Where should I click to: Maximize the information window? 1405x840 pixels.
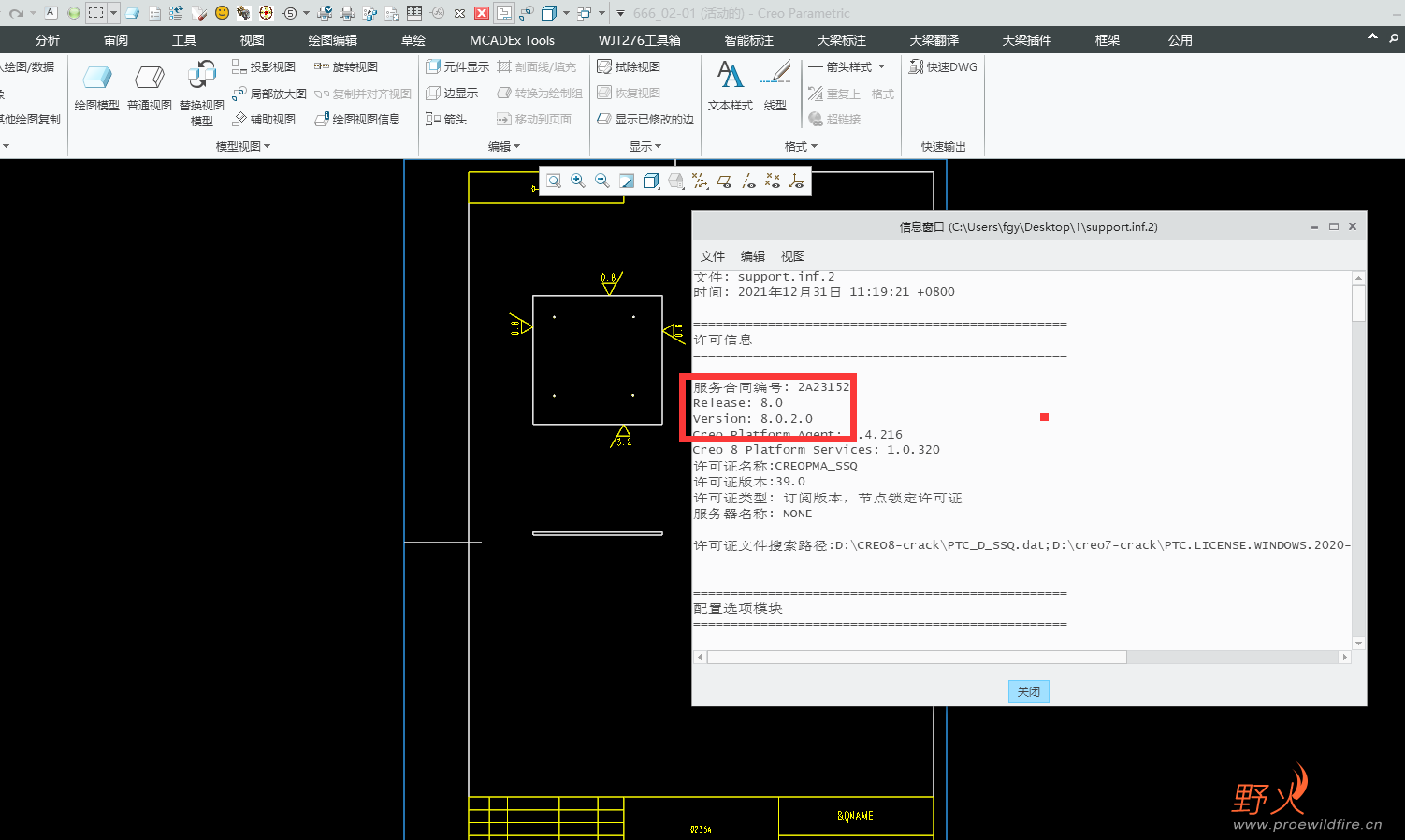pos(1334,226)
